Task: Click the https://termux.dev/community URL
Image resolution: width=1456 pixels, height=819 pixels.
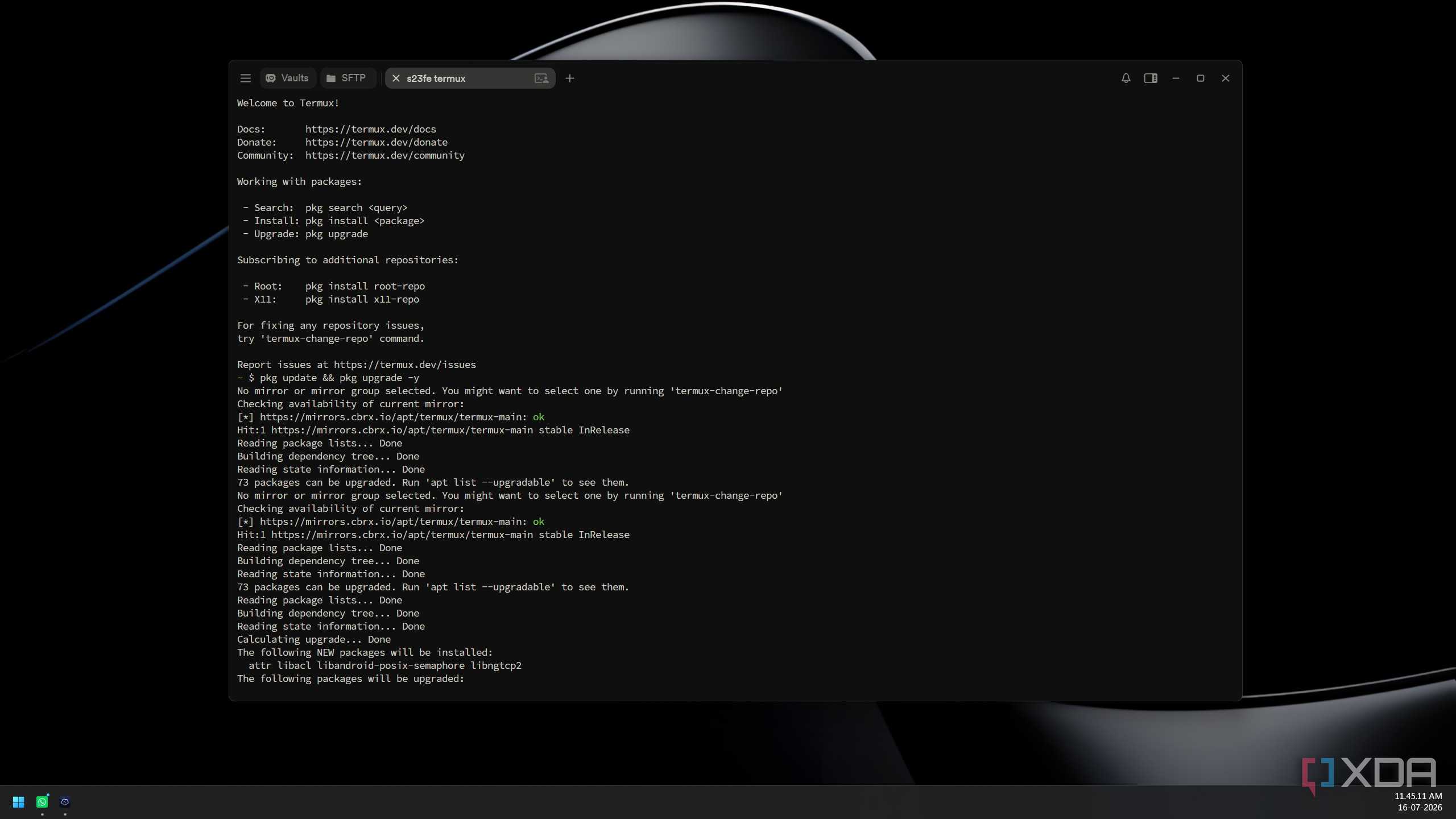Action: coord(385,155)
